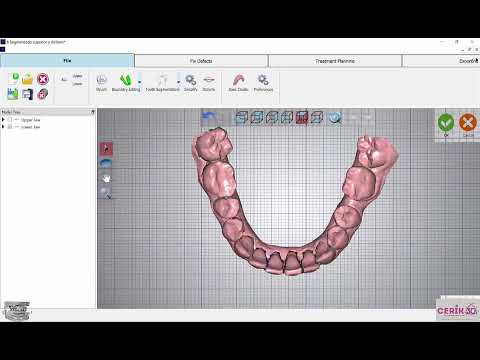
Task: Activate the hand pan tool
Action: (x=106, y=179)
